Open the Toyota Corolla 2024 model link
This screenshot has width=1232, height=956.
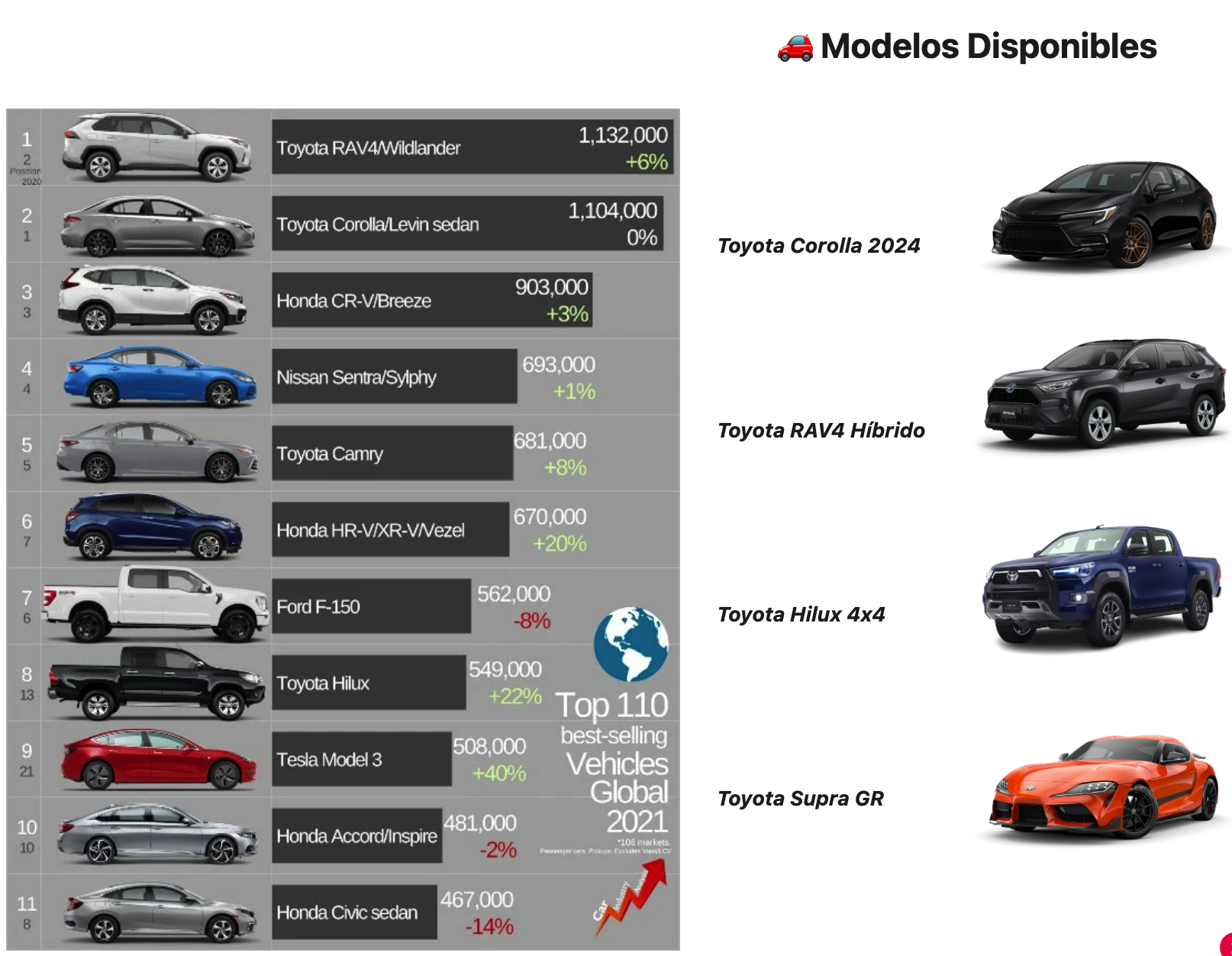coord(818,246)
